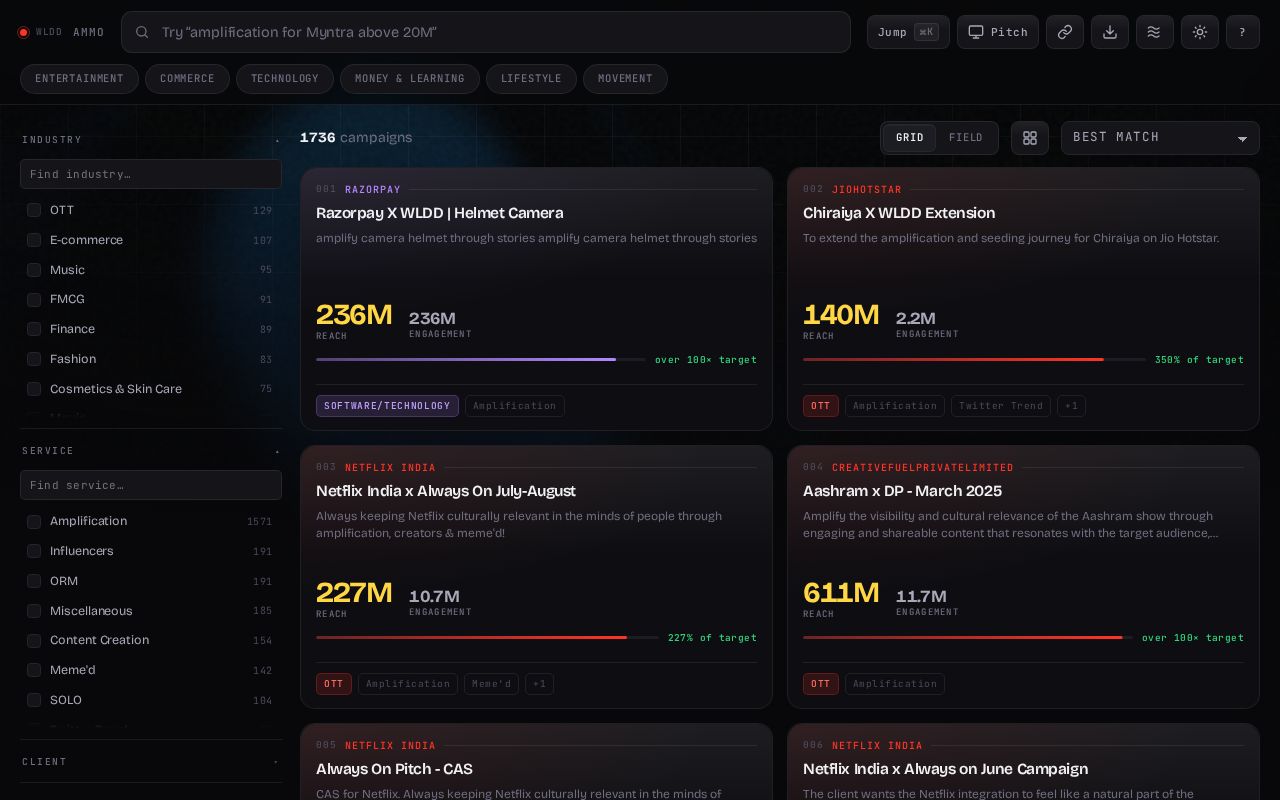Switch to the Technology category
Screen dimensions: 1280x800
[285, 79]
